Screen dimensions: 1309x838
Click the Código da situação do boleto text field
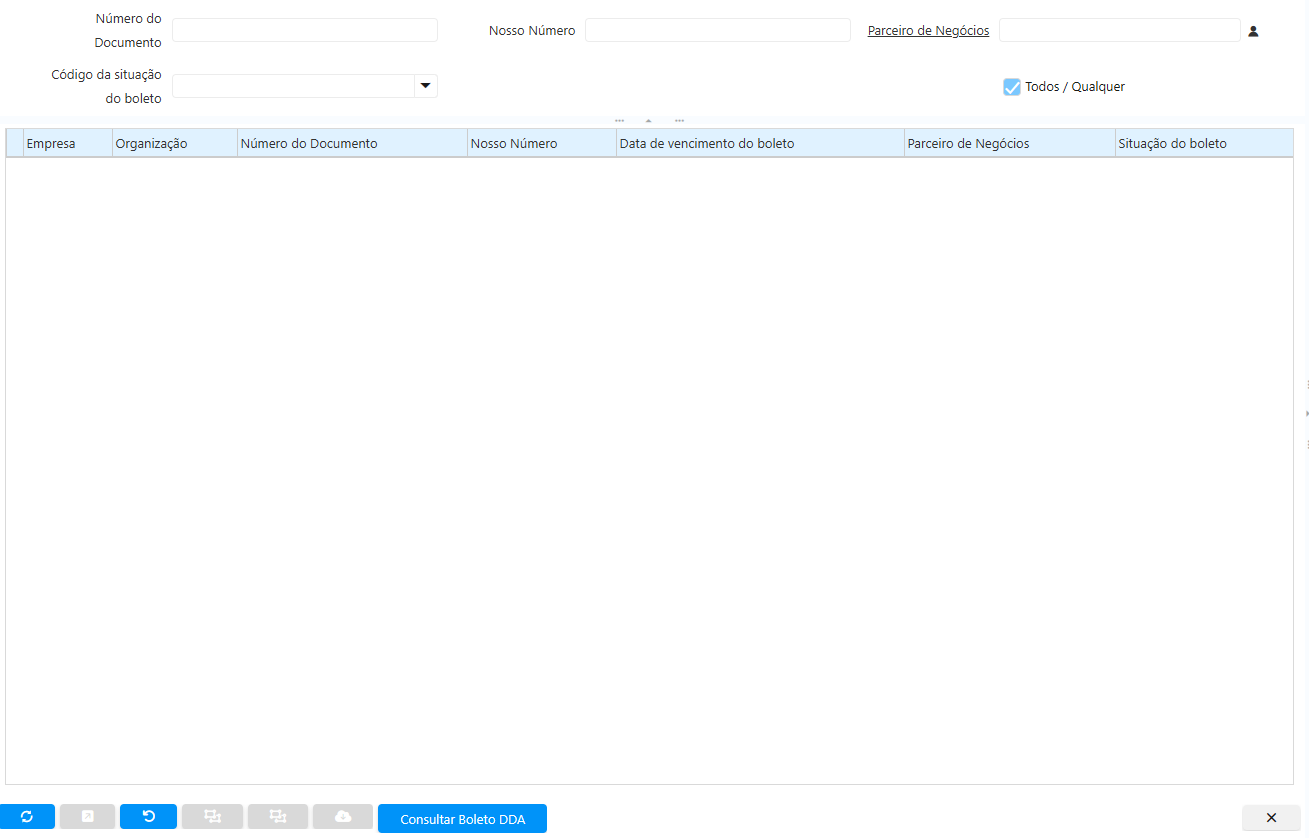pyautogui.click(x=293, y=86)
